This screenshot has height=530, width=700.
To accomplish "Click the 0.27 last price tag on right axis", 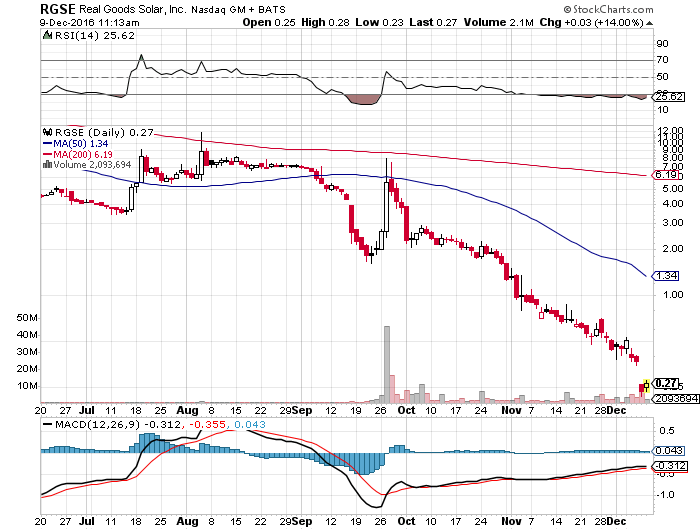I will [x=667, y=383].
